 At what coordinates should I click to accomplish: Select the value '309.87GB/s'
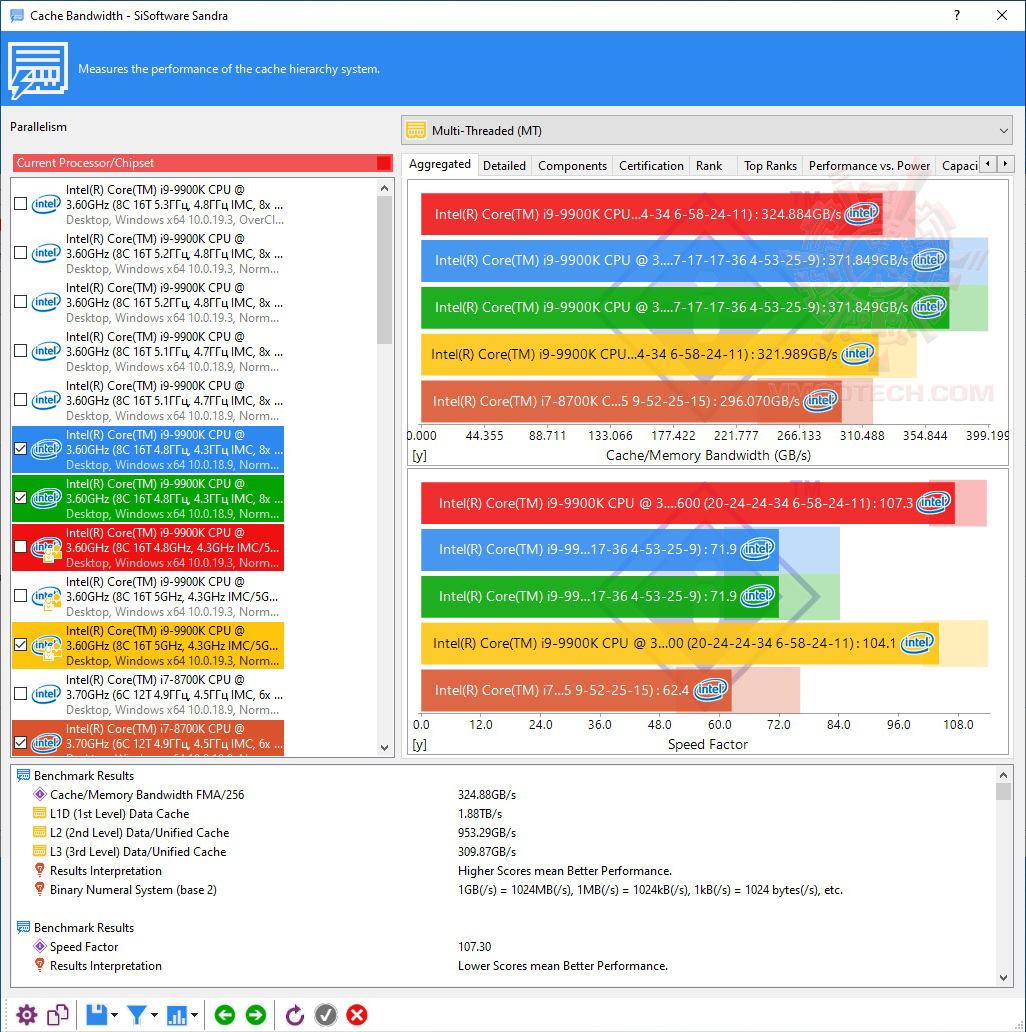click(x=487, y=852)
